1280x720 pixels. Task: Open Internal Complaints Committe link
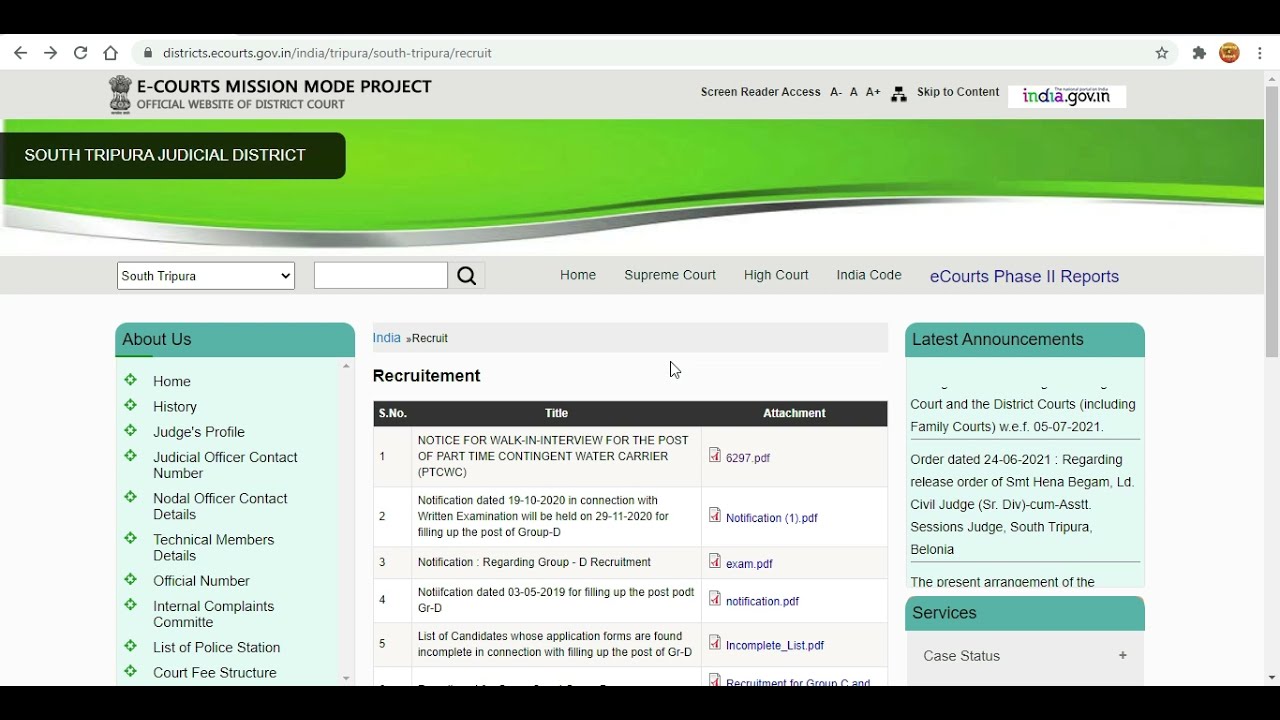[213, 614]
